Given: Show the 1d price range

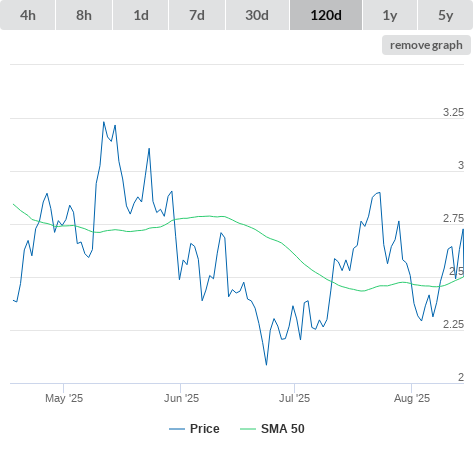Looking at the screenshot, I should [141, 15].
